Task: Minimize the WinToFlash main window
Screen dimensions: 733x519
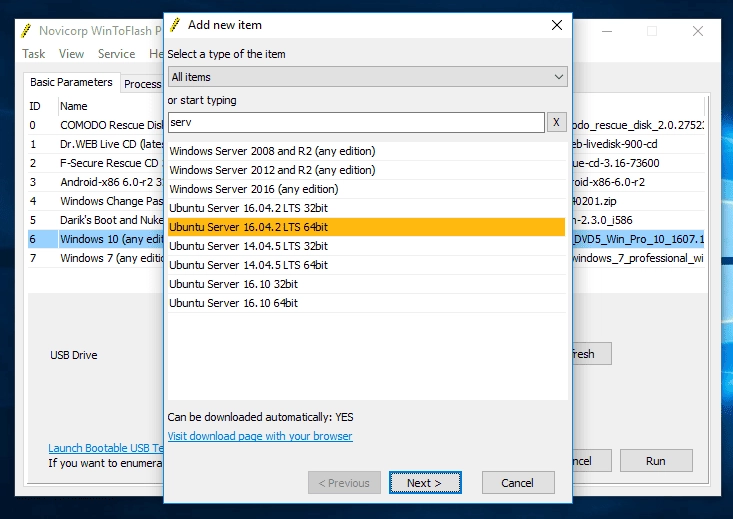Action: coord(607,31)
